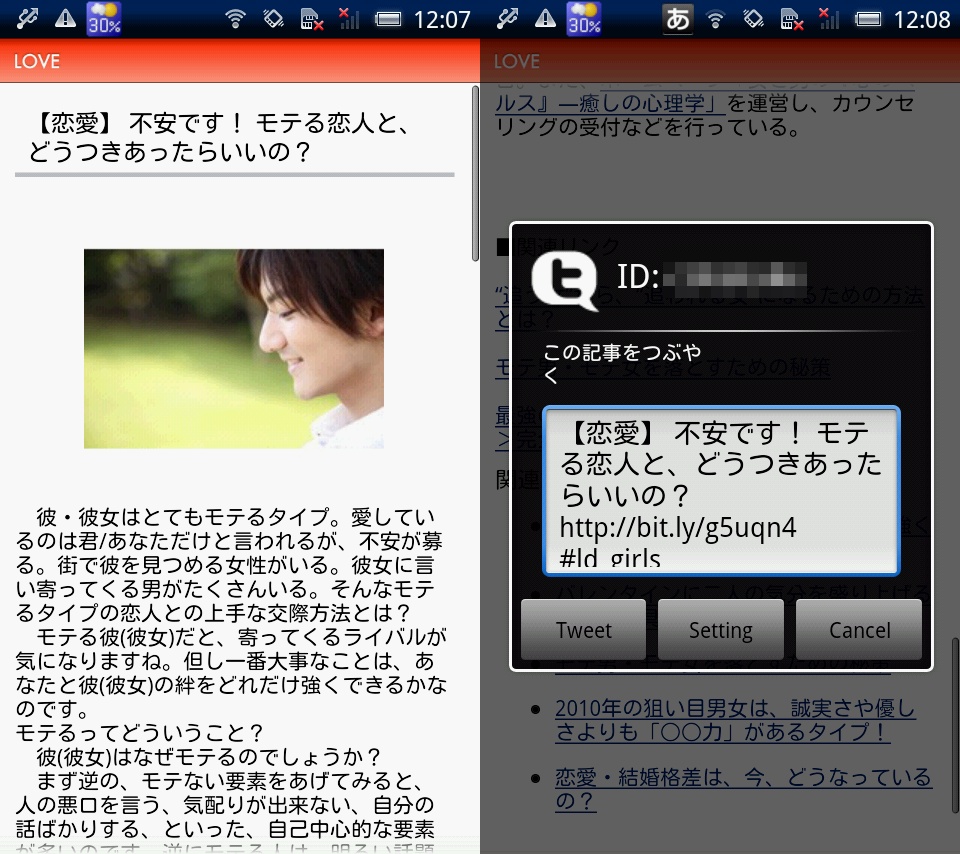Tap the no-signal icon in left status bar
Screen dimensions: 960x854
(x=349, y=19)
